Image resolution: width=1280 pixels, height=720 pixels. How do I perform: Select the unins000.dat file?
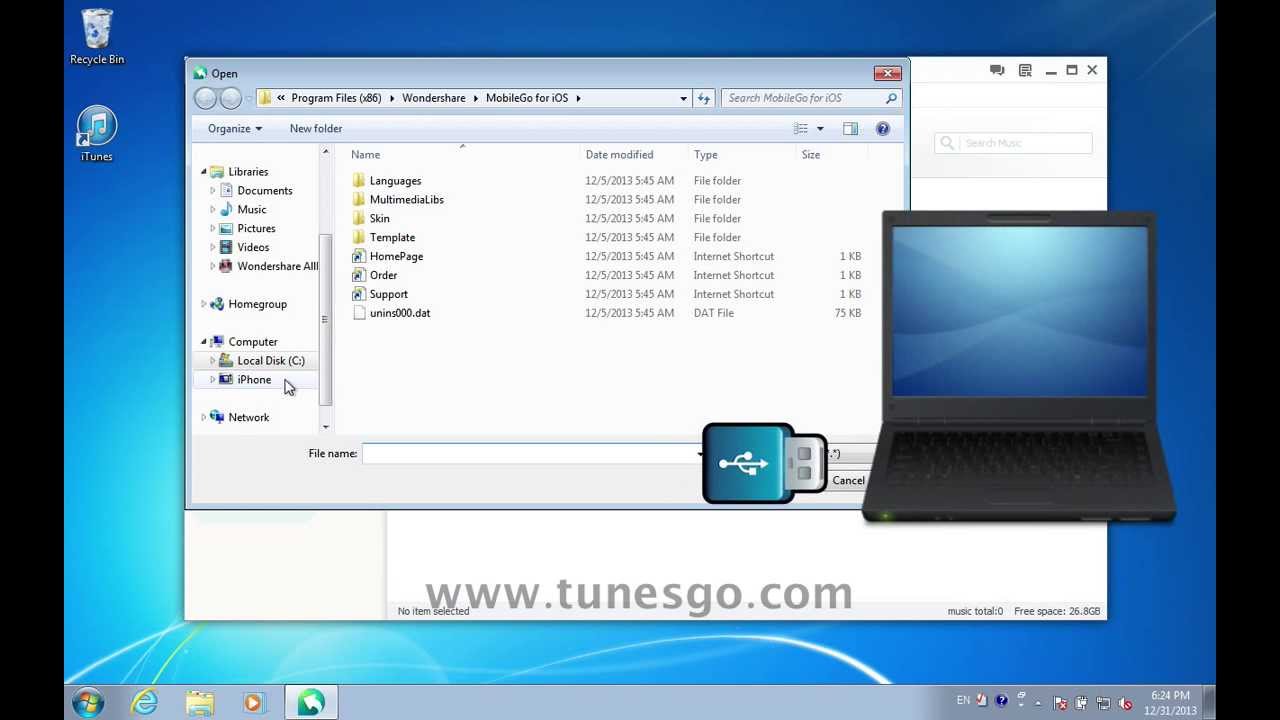click(x=399, y=314)
